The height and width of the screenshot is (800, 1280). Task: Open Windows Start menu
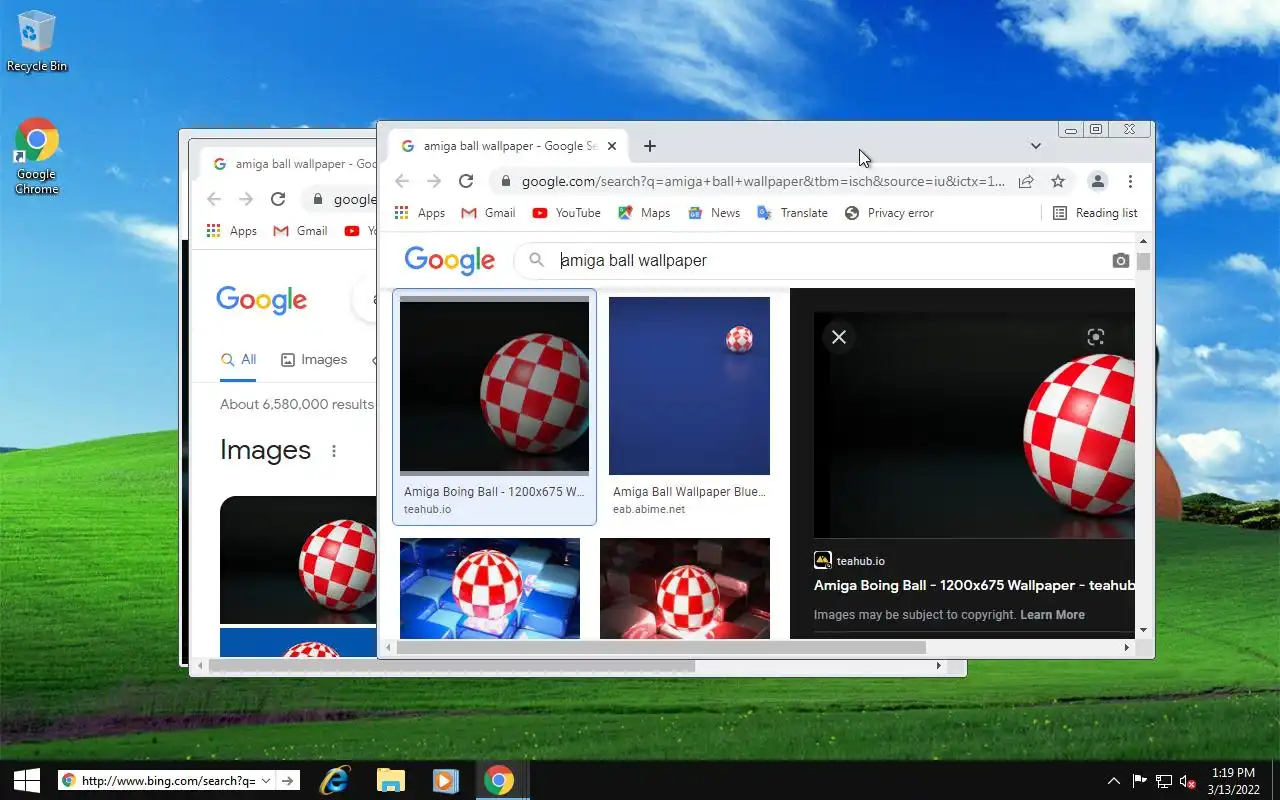pos(25,780)
